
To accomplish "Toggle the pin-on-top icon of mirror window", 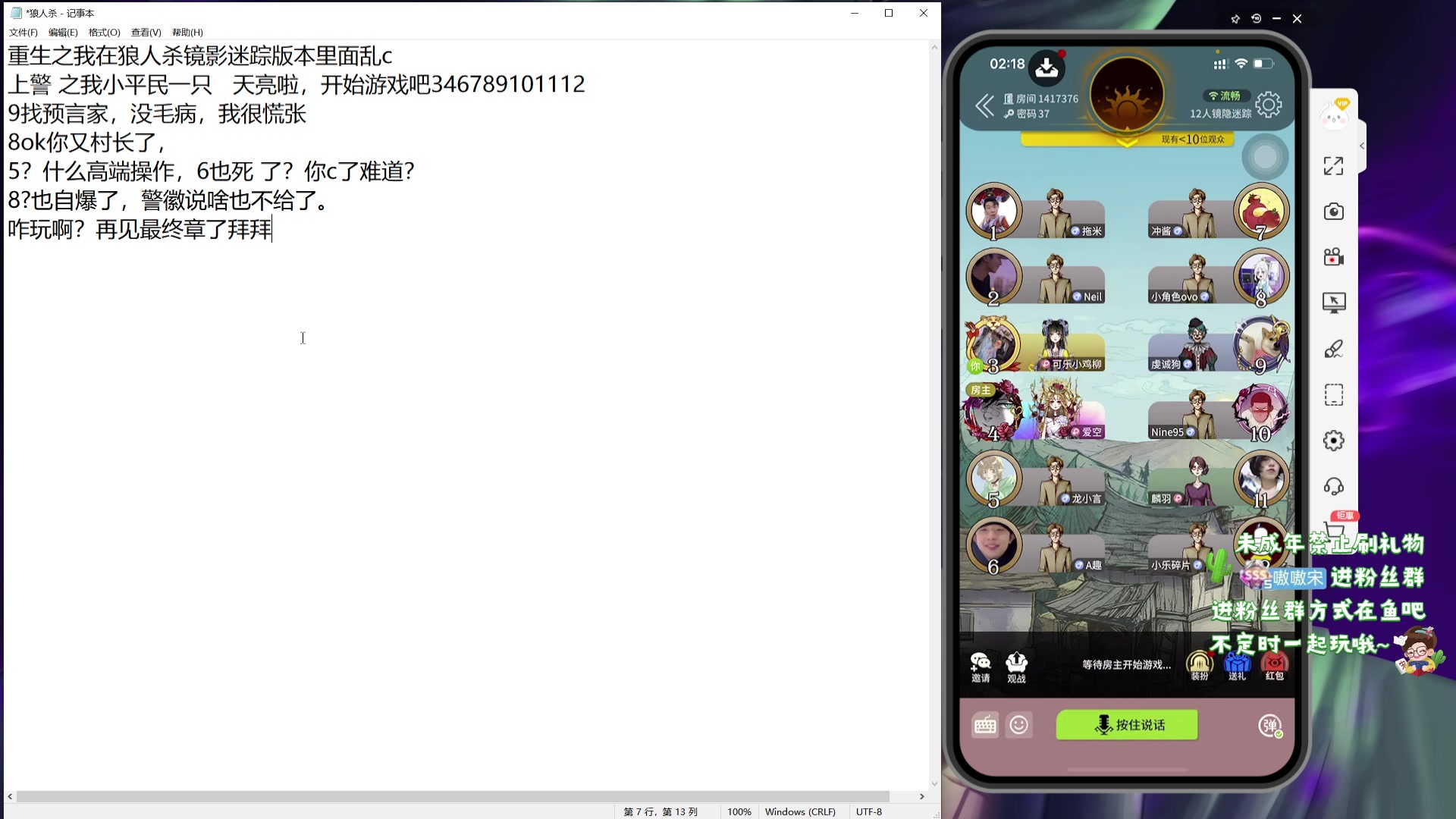I will pyautogui.click(x=1235, y=19).
